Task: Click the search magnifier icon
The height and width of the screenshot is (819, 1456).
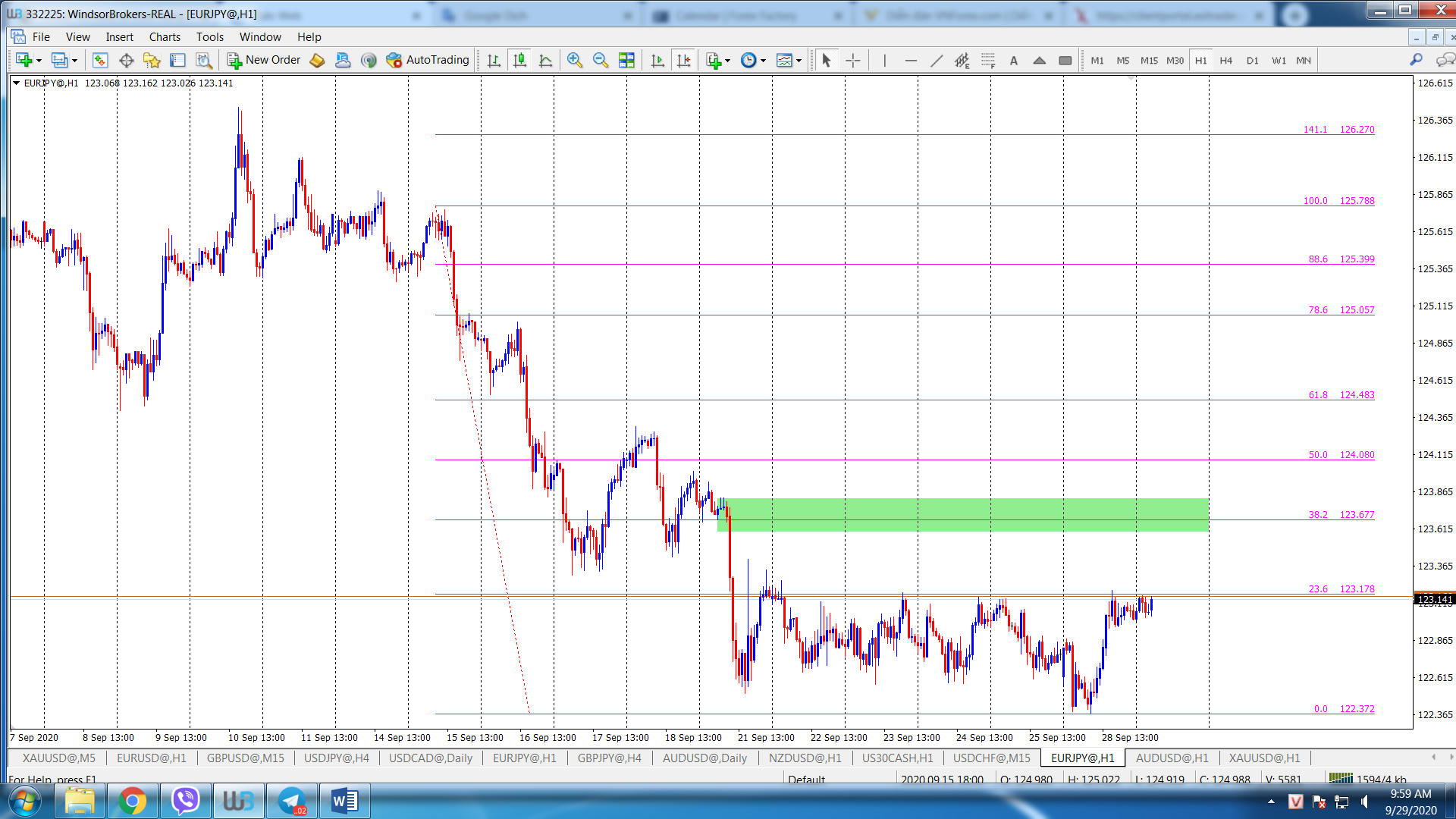Action: 1416,60
